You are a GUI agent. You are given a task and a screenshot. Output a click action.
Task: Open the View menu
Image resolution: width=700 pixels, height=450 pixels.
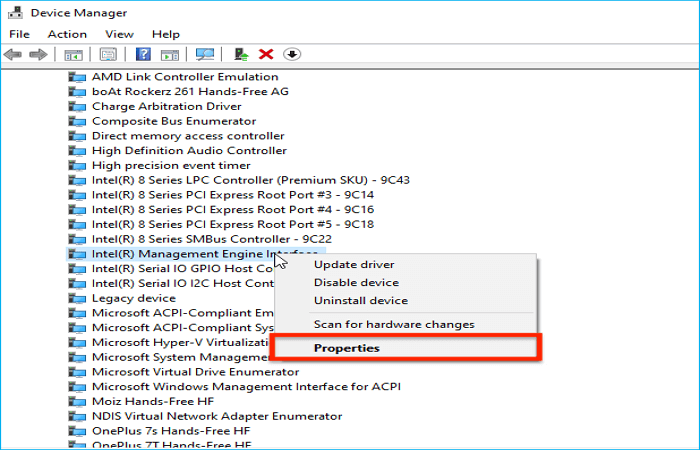[119, 34]
